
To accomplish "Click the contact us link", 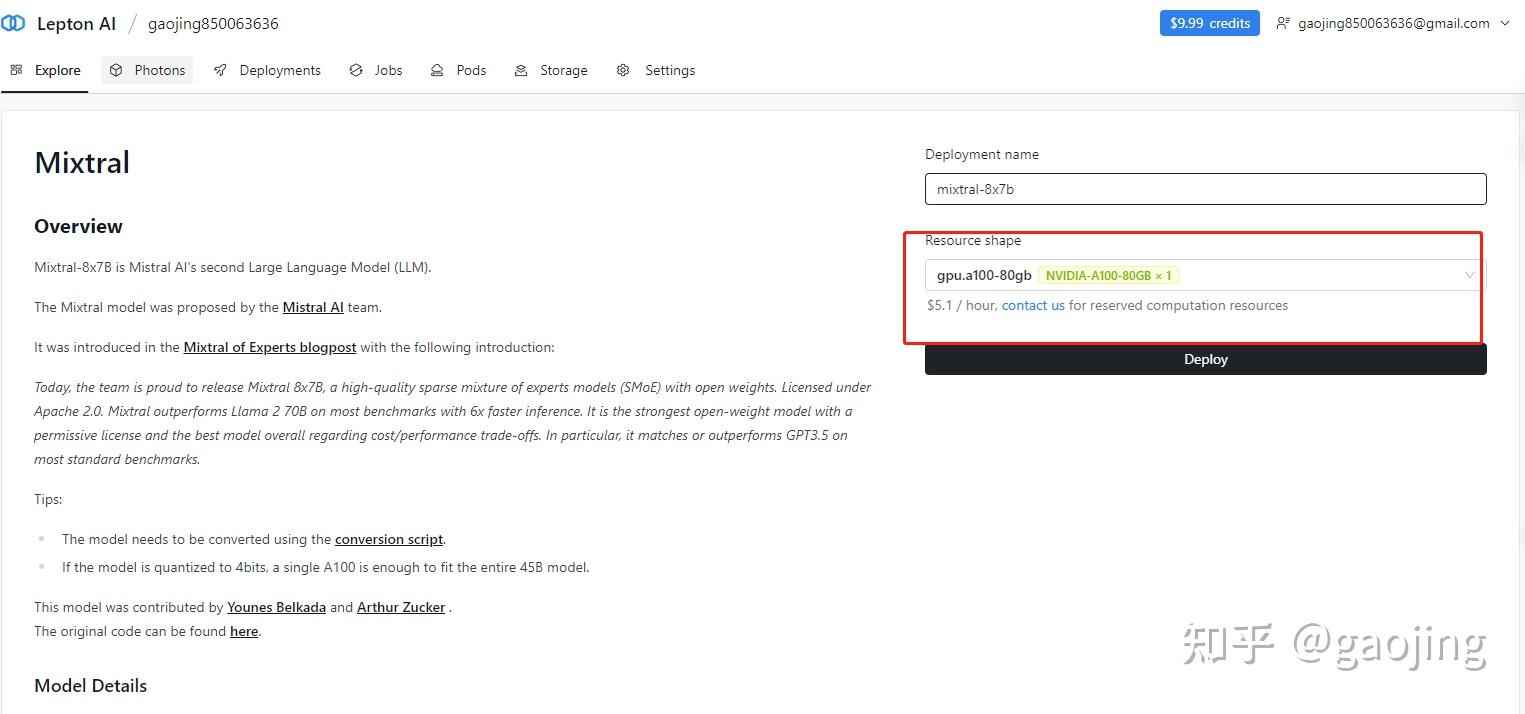I will pyautogui.click(x=1033, y=305).
